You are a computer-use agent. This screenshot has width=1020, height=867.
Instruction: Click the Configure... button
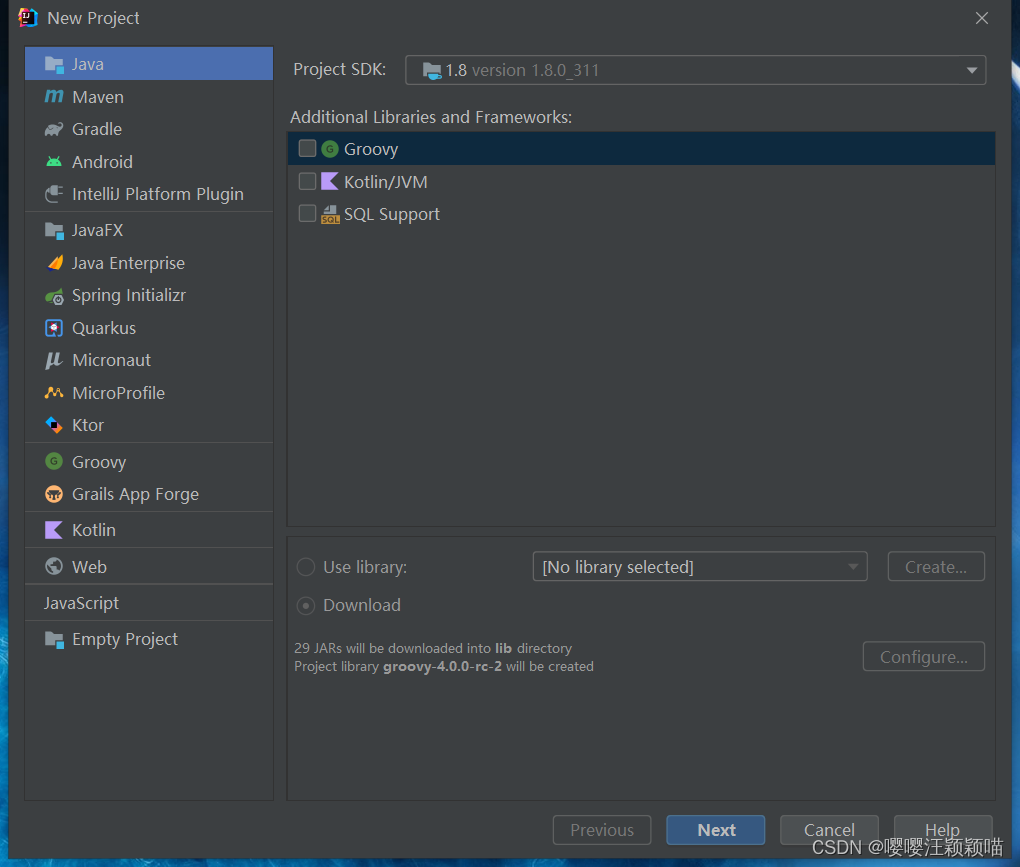[924, 657]
